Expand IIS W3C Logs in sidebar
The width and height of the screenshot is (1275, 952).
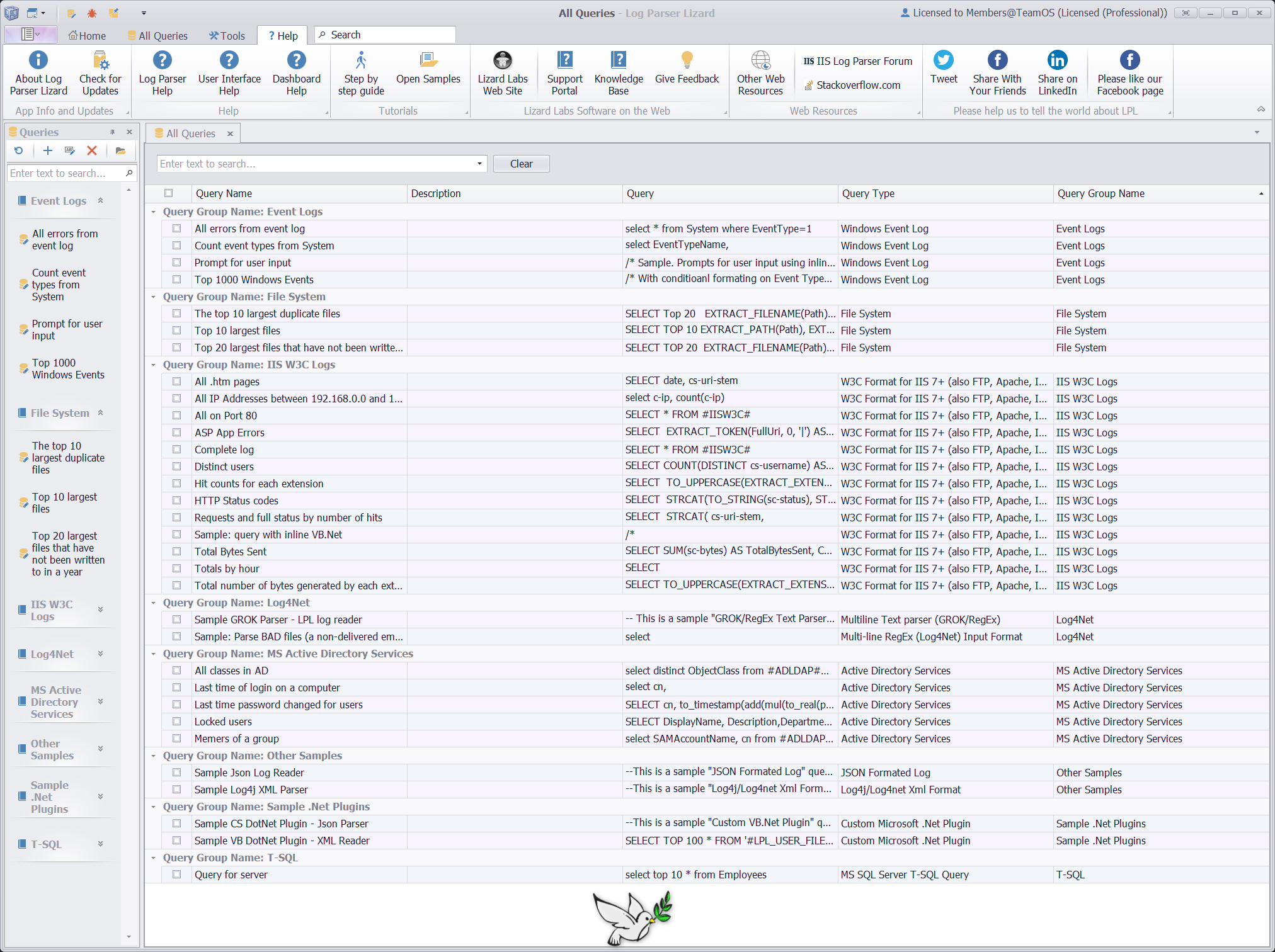(x=100, y=609)
